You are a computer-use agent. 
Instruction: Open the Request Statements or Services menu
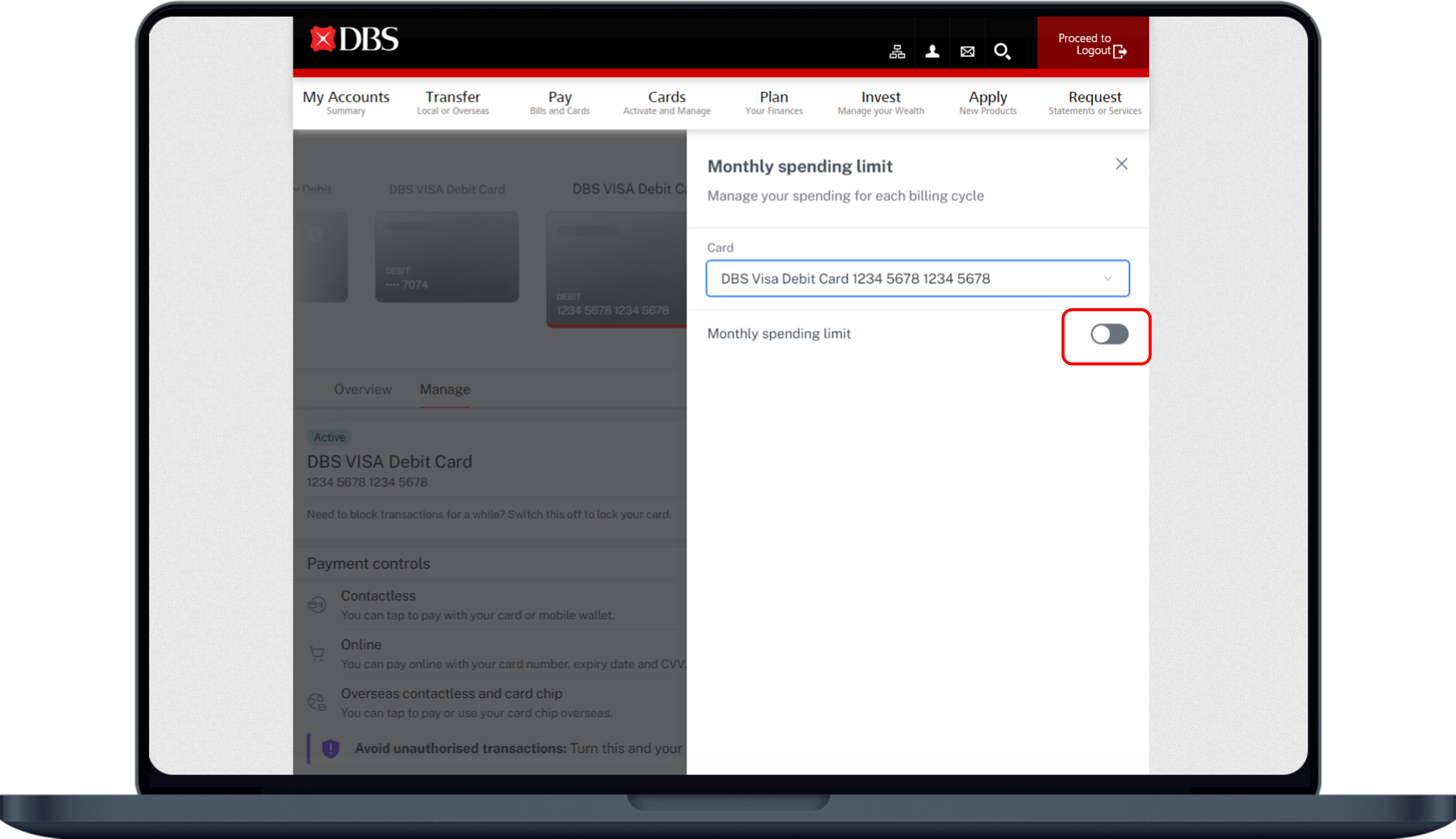tap(1094, 103)
